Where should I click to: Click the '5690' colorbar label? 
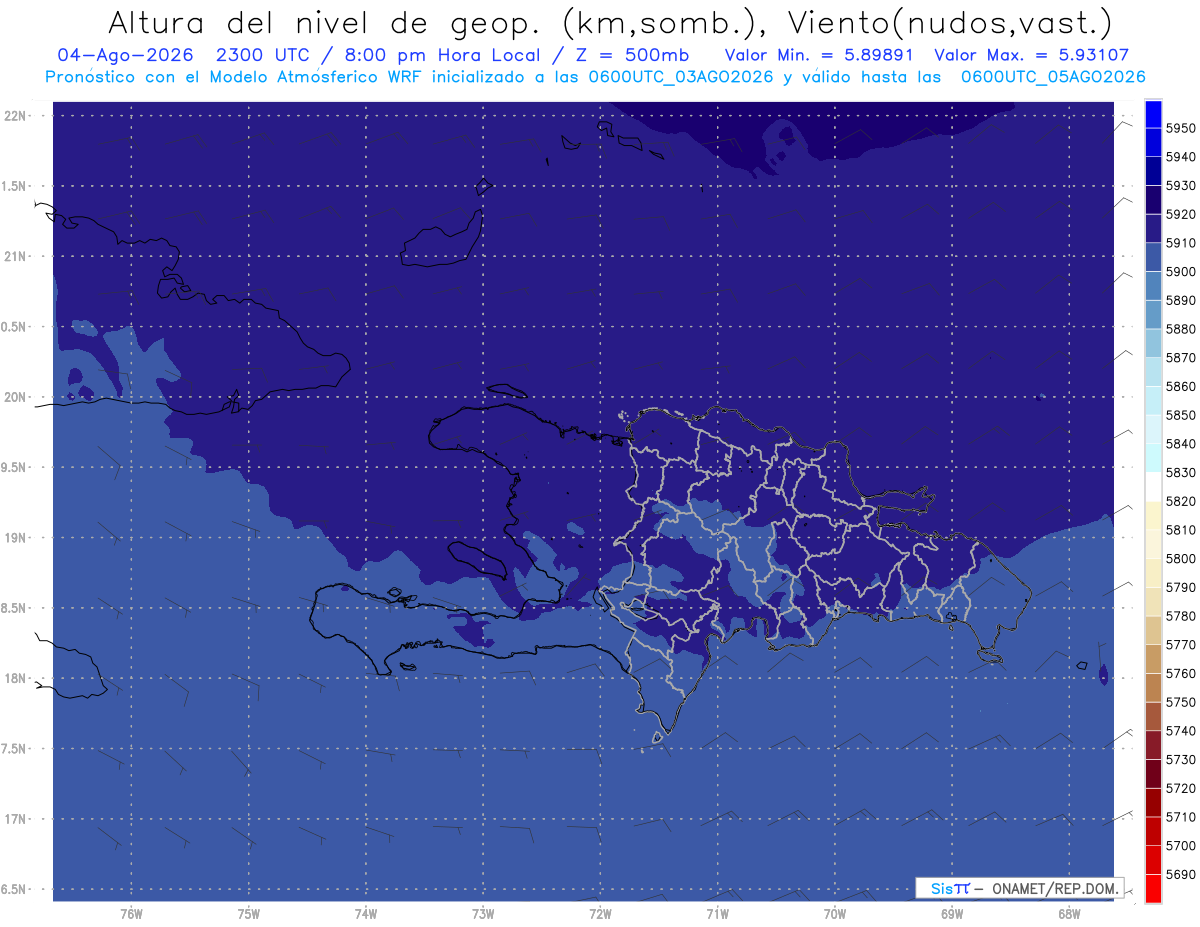click(x=1180, y=874)
